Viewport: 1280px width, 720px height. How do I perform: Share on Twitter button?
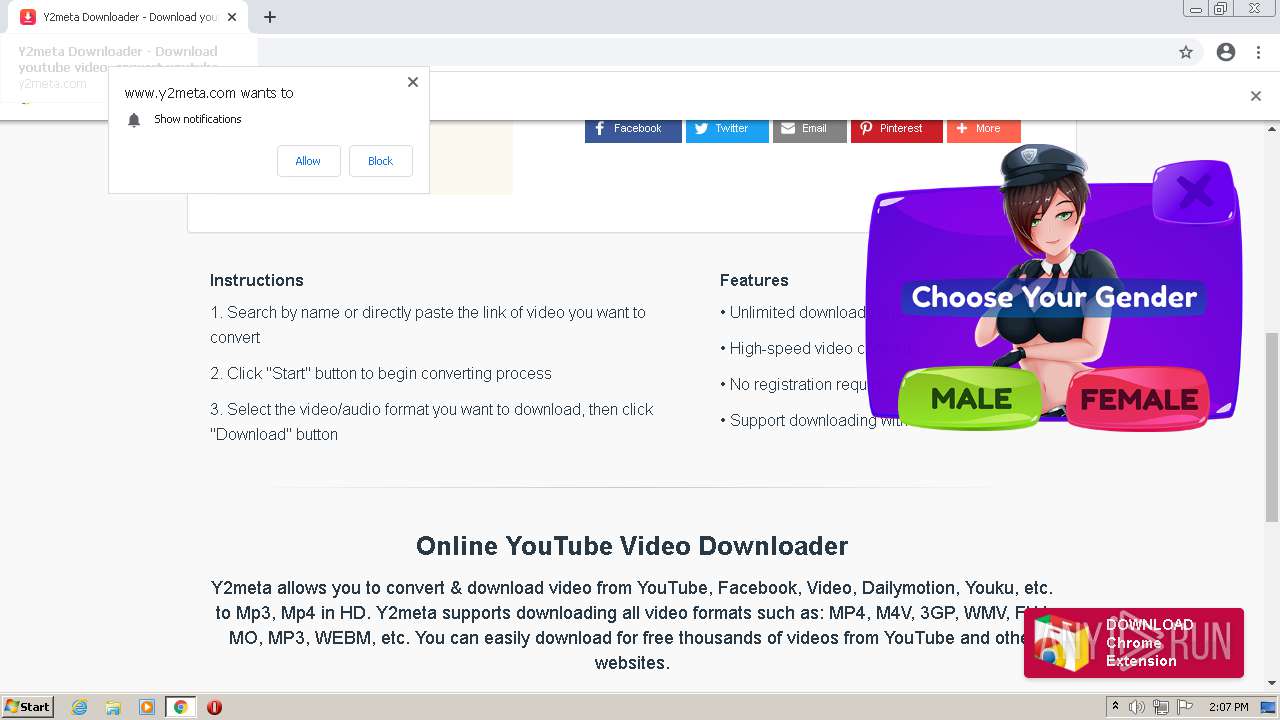[x=727, y=129]
